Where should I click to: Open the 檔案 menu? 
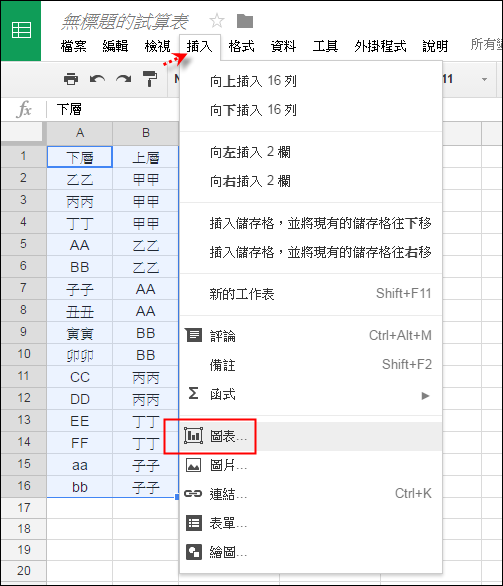74,46
